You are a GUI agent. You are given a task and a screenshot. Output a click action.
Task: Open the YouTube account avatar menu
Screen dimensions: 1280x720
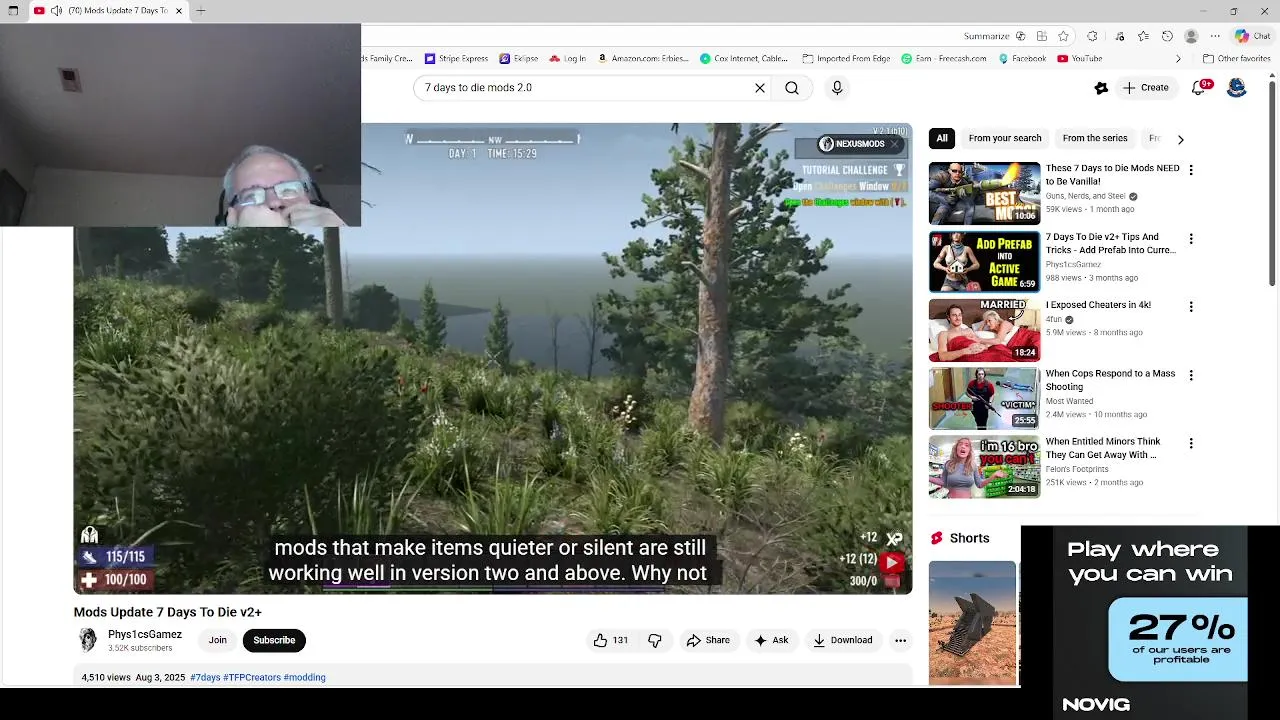[1237, 88]
